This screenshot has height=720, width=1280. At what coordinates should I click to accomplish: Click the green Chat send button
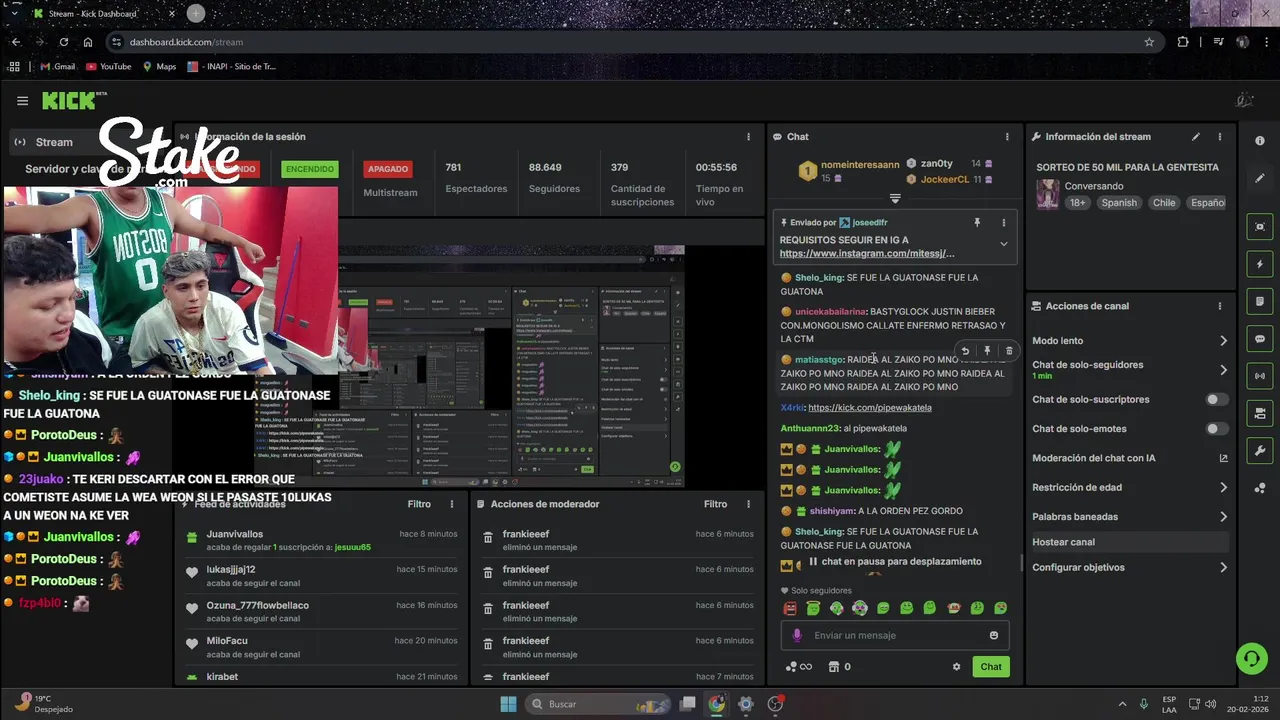(x=990, y=667)
